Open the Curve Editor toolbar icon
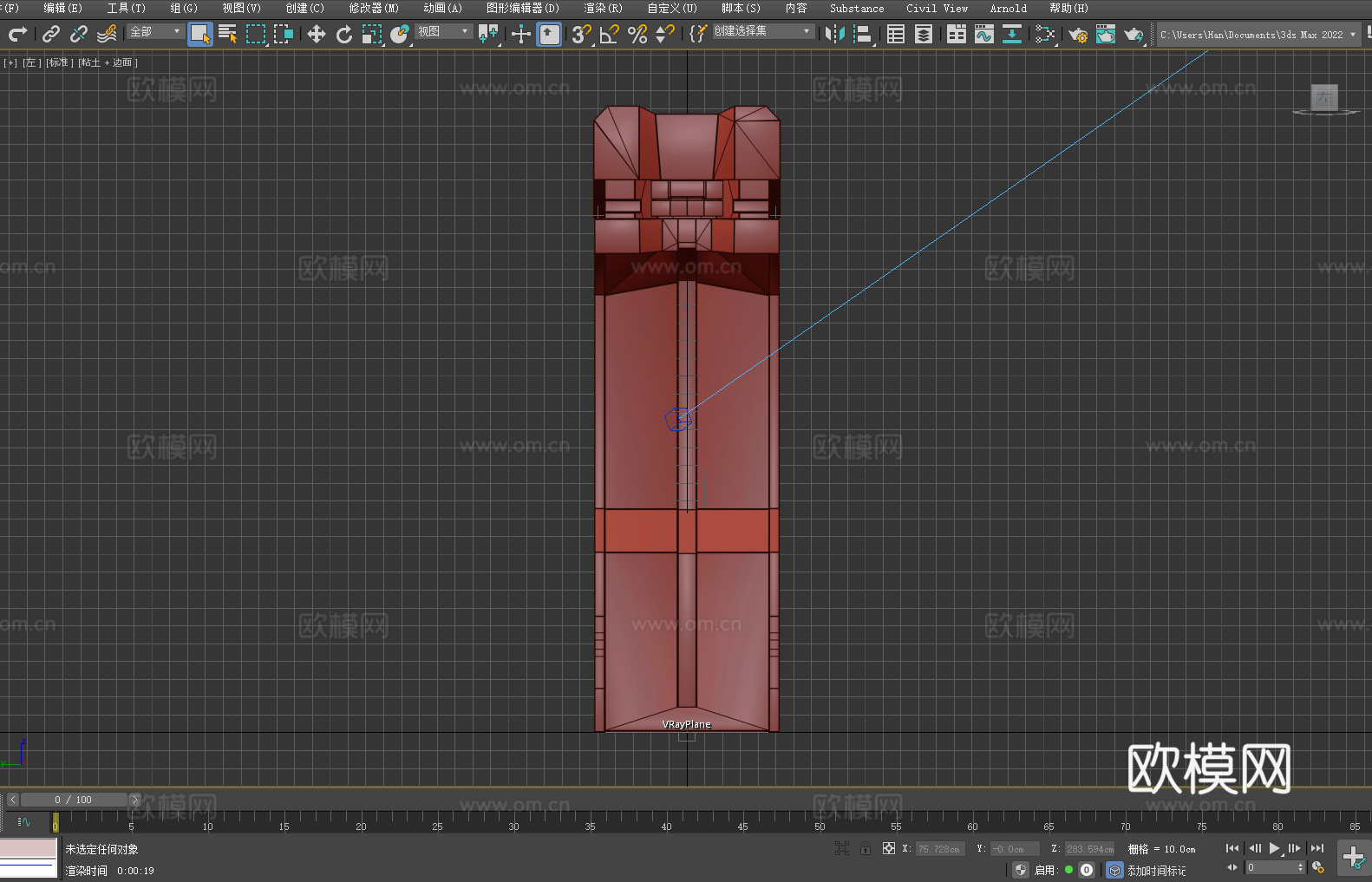The height and width of the screenshot is (882, 1372). click(983, 34)
